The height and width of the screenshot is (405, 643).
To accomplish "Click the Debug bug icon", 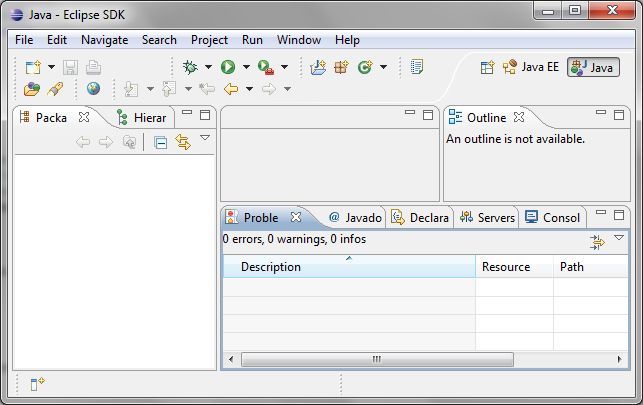I will (190, 67).
